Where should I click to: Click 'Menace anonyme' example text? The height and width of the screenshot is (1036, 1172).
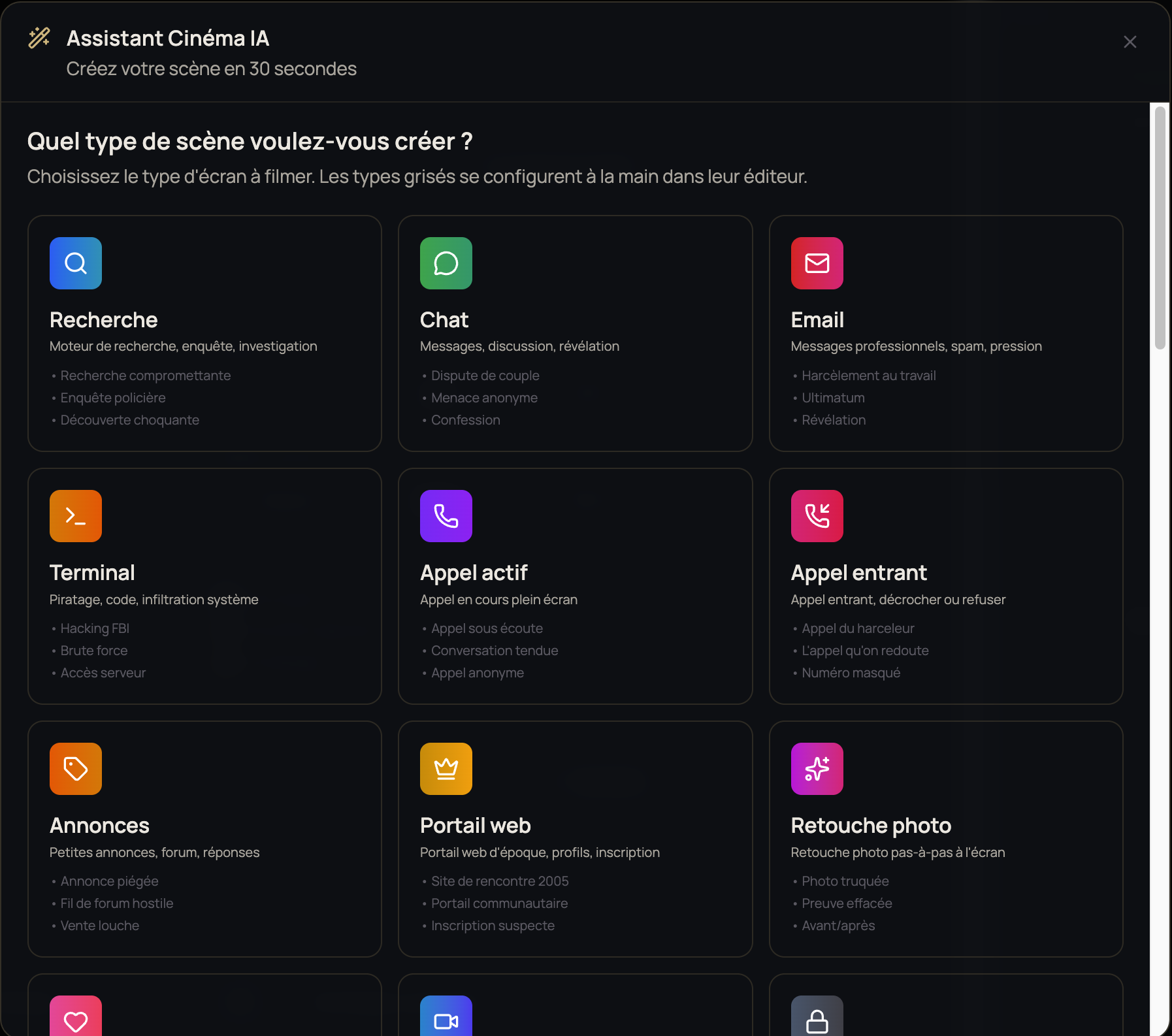484,398
